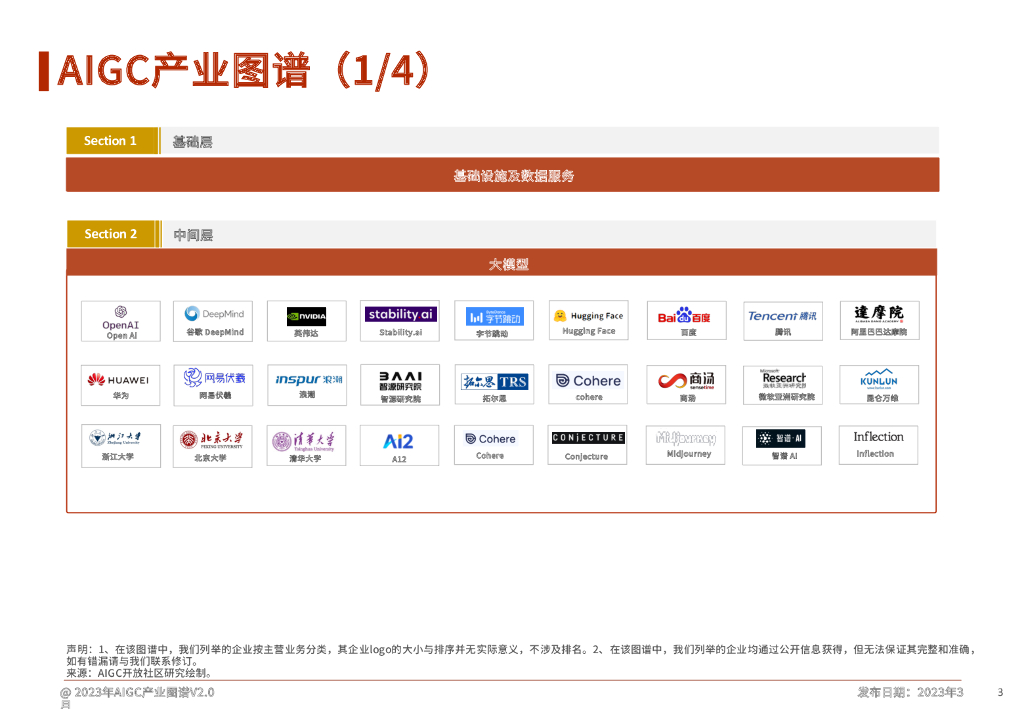1024x709 pixels.
Task: Click the Section 2 label
Action: pos(112,234)
